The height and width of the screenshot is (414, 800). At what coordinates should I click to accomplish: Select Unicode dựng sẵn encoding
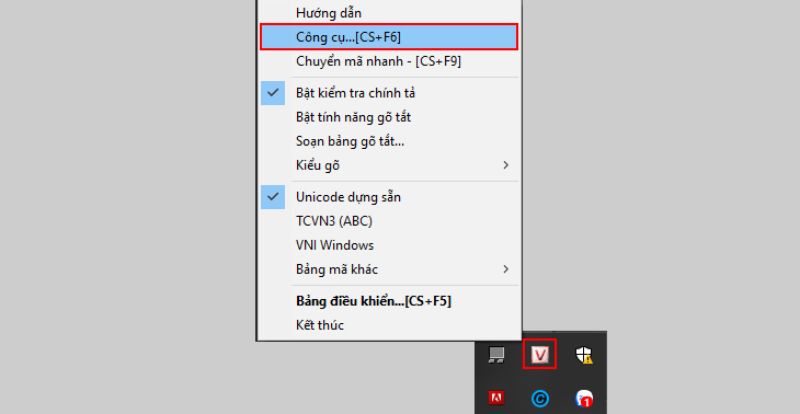tap(389, 197)
